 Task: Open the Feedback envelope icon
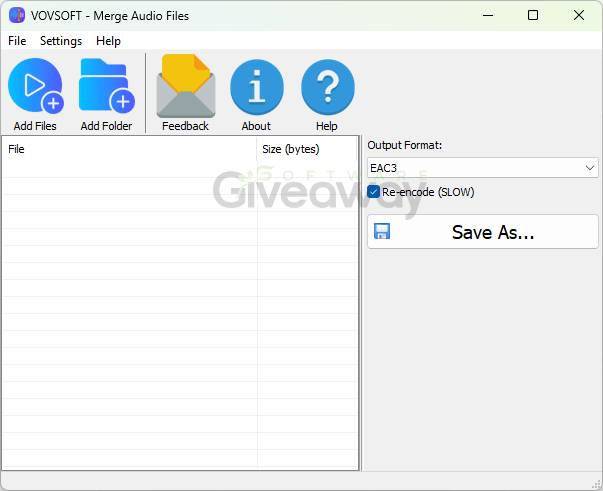tap(186, 86)
